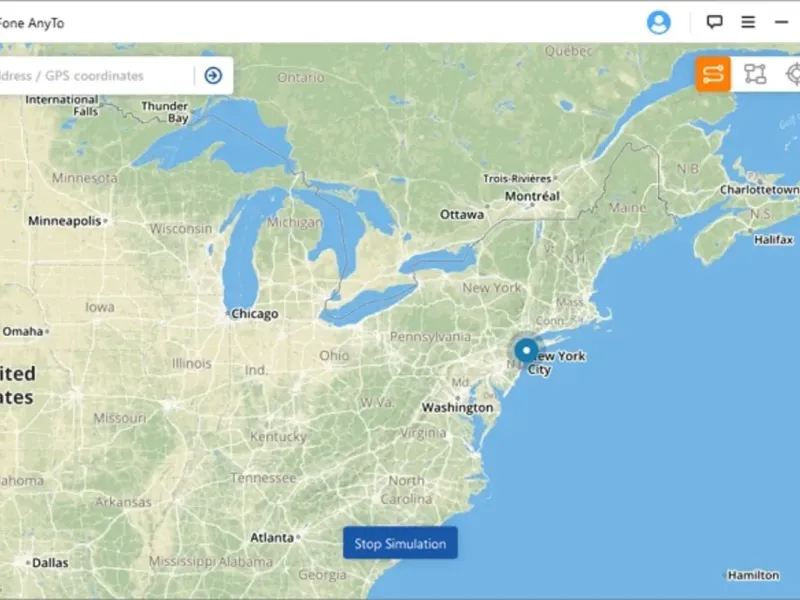Open the user account profile icon
The image size is (800, 600).
coord(659,22)
